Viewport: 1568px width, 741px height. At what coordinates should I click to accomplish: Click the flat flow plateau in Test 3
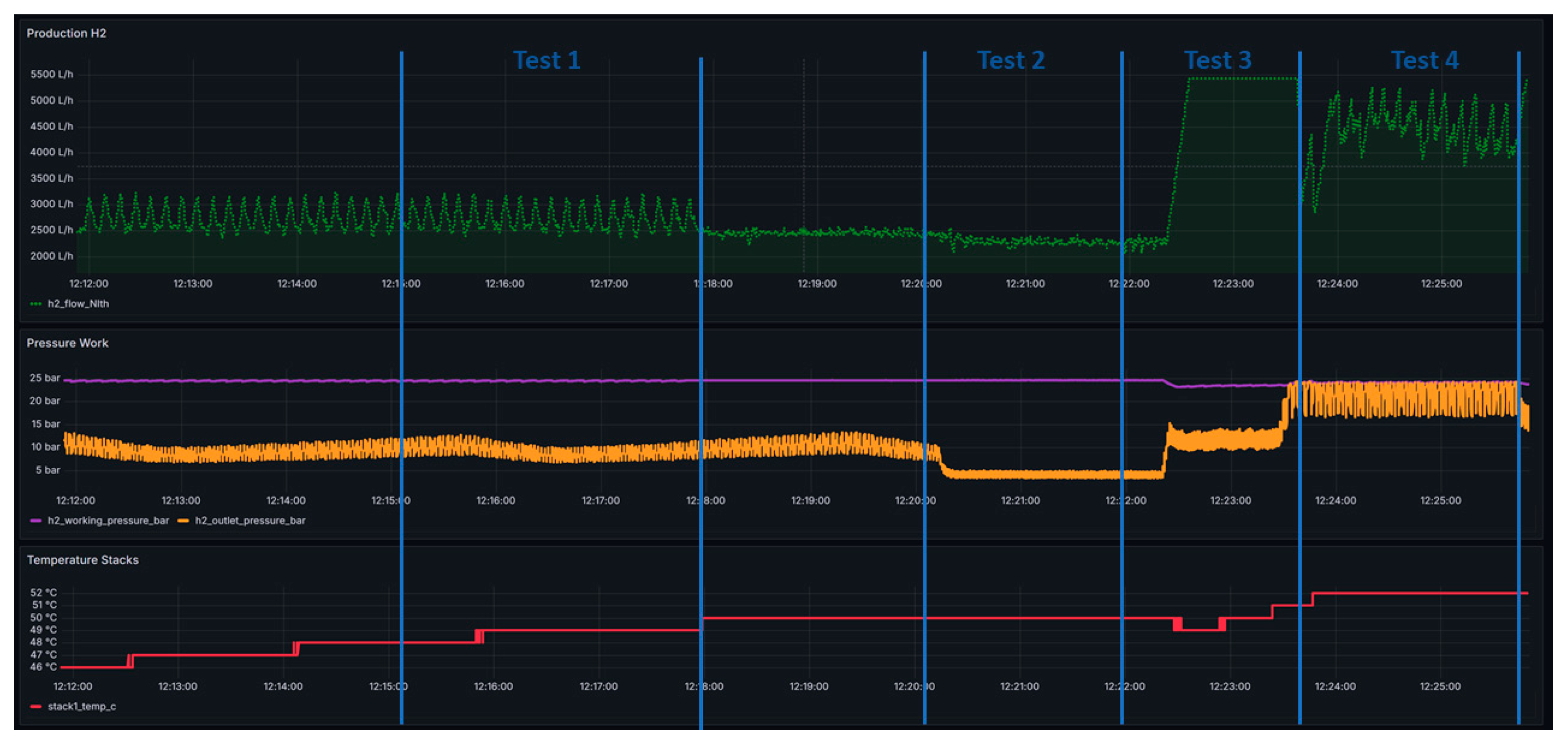pyautogui.click(x=1243, y=79)
